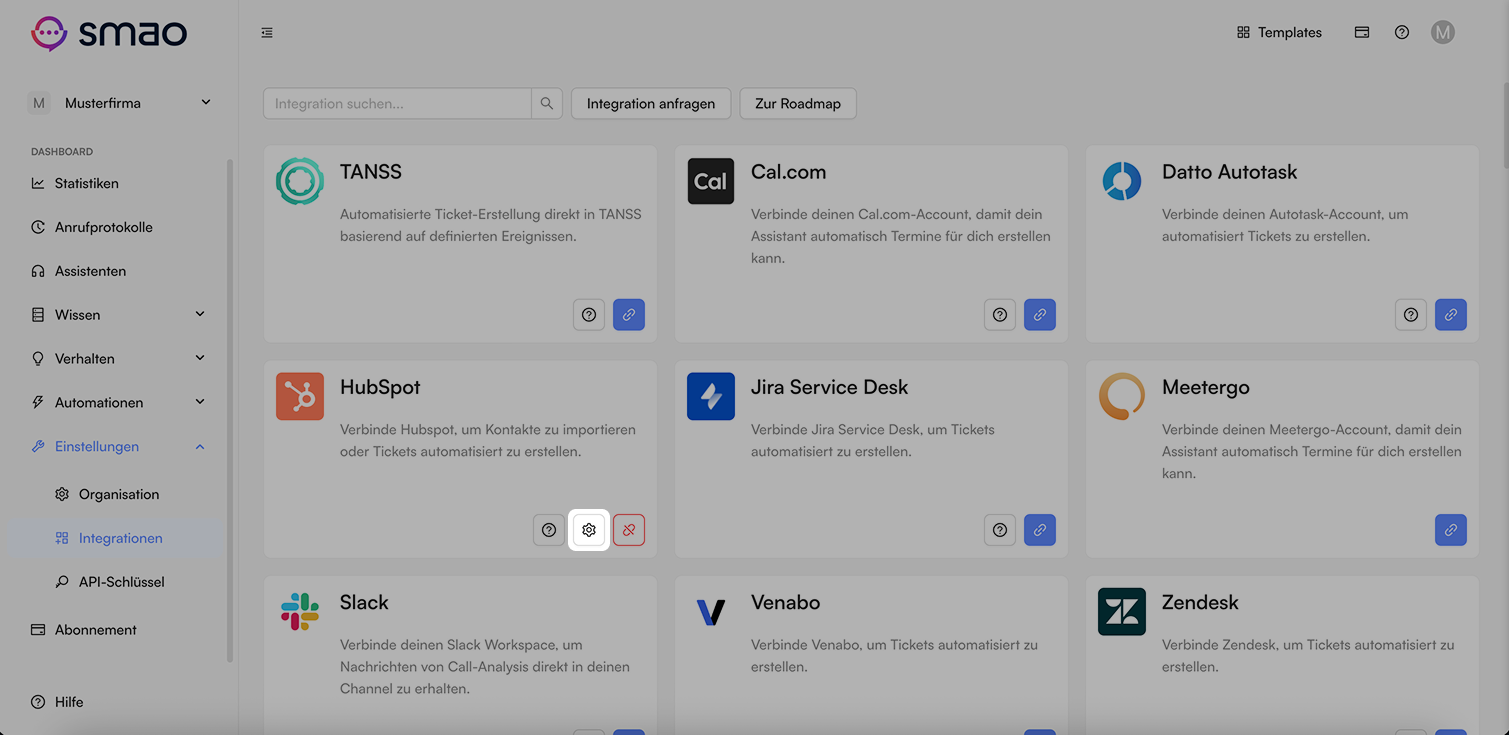
Task: Open TANSS help question mark
Action: pos(589,315)
